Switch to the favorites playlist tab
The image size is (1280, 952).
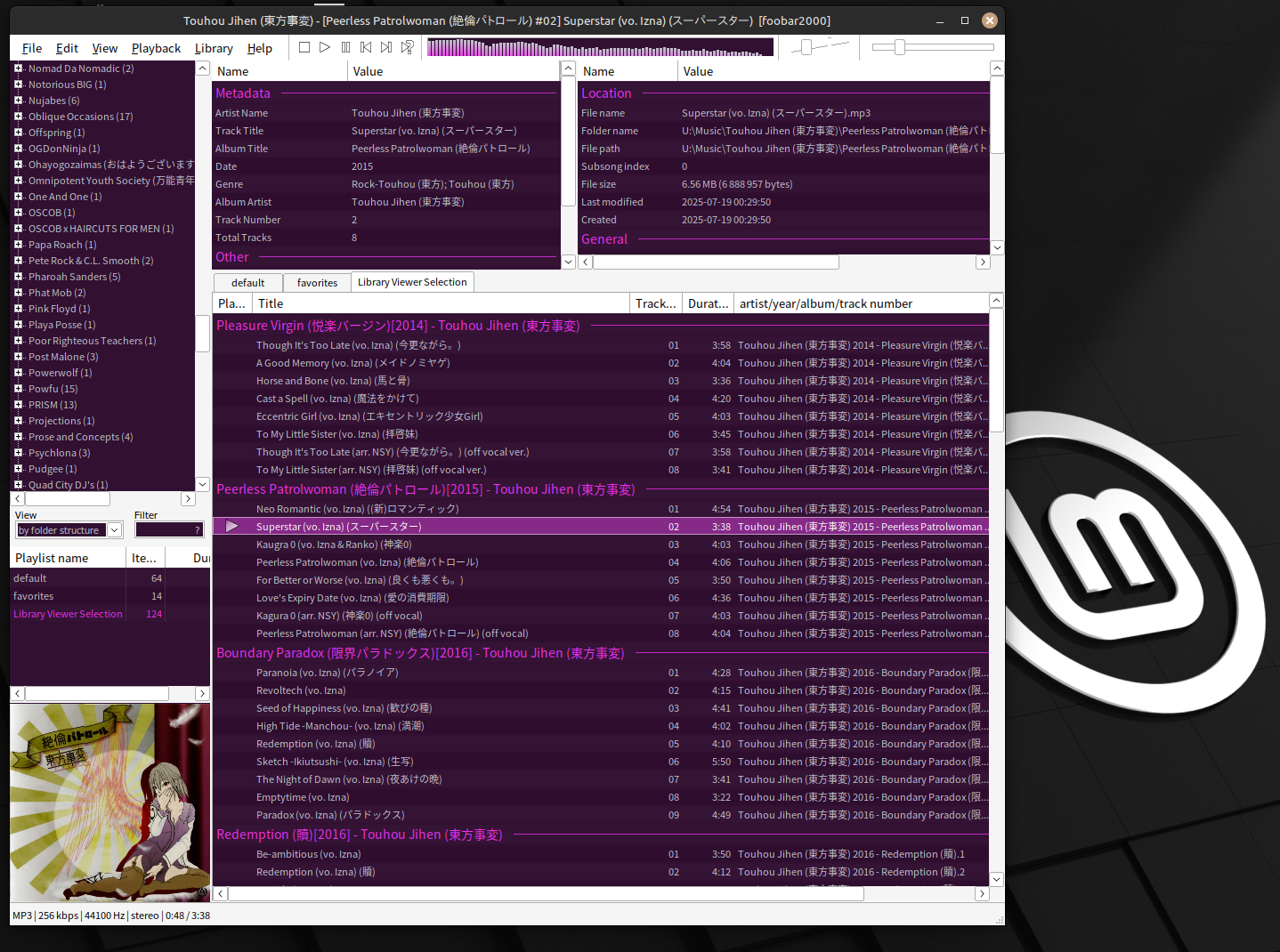tap(317, 283)
